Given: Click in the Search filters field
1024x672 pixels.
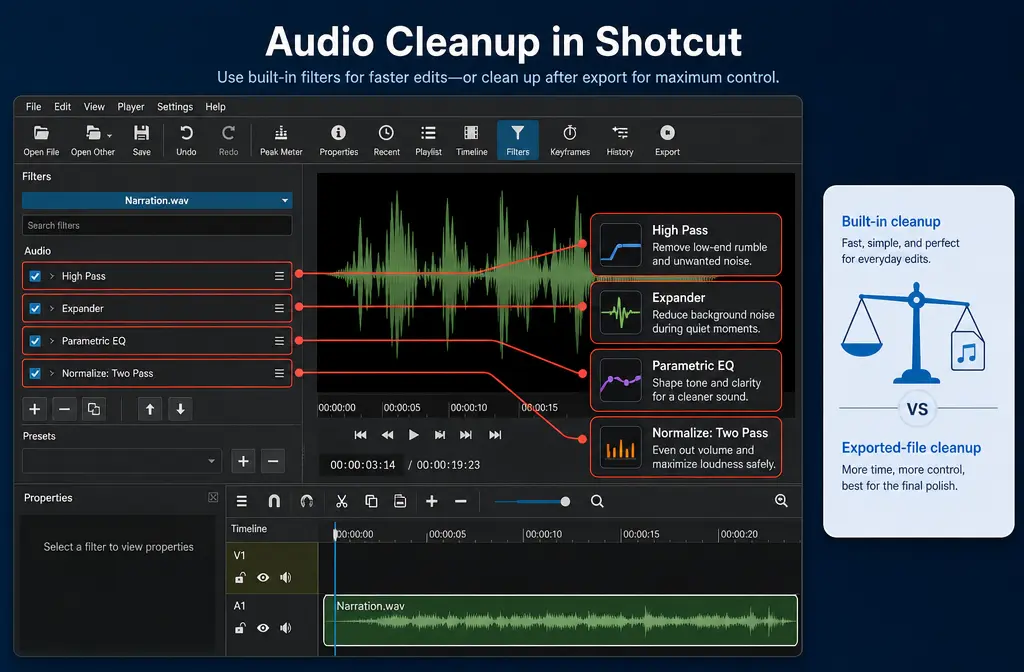Looking at the screenshot, I should [x=157, y=225].
